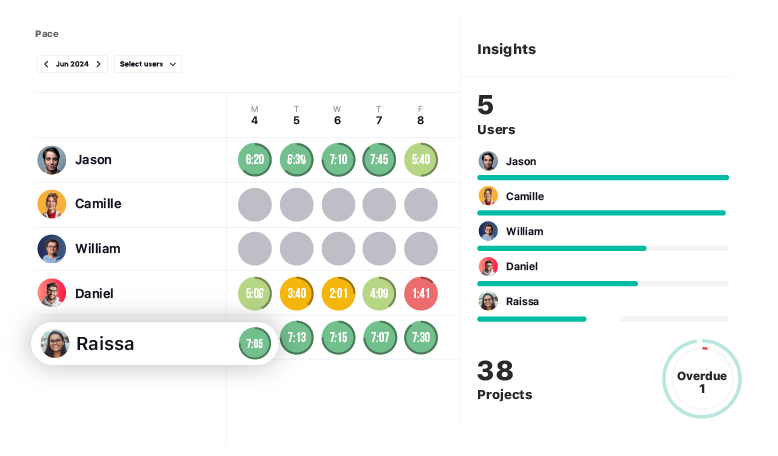Click Jason's avatar in the user list
778x456 pixels.
[x=52, y=160]
